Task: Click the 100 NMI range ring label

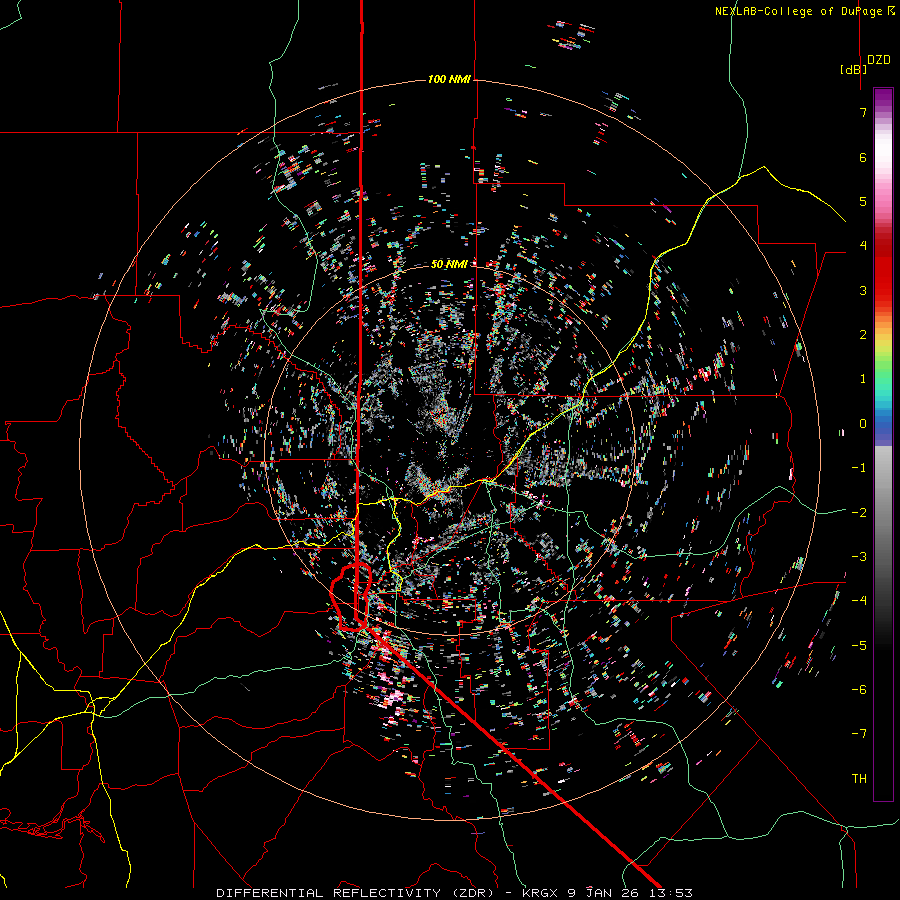Action: (449, 79)
